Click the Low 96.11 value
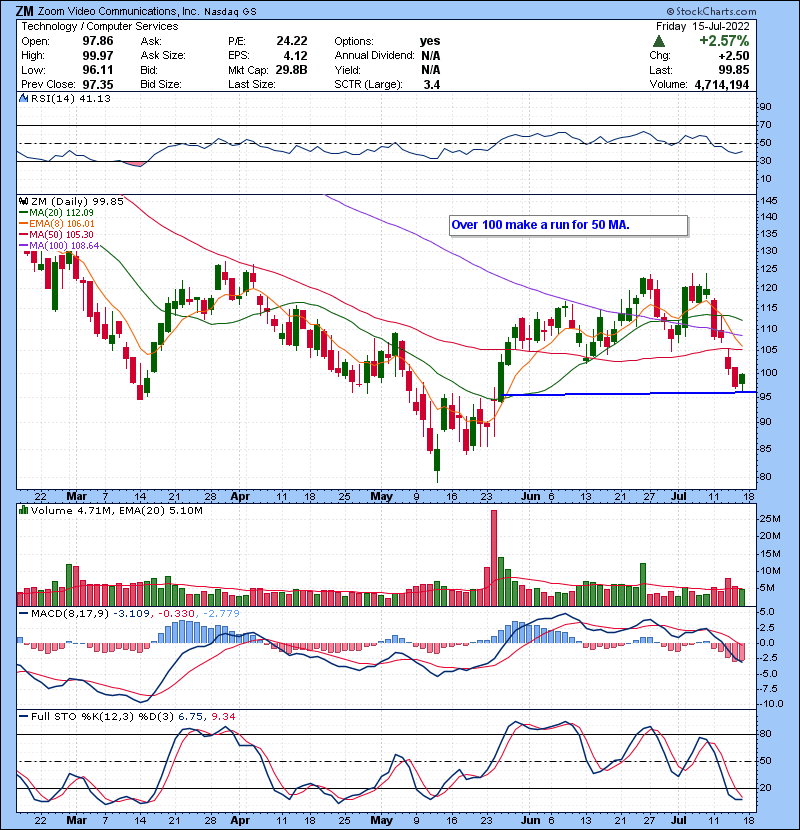The image size is (800, 830). click(x=98, y=70)
